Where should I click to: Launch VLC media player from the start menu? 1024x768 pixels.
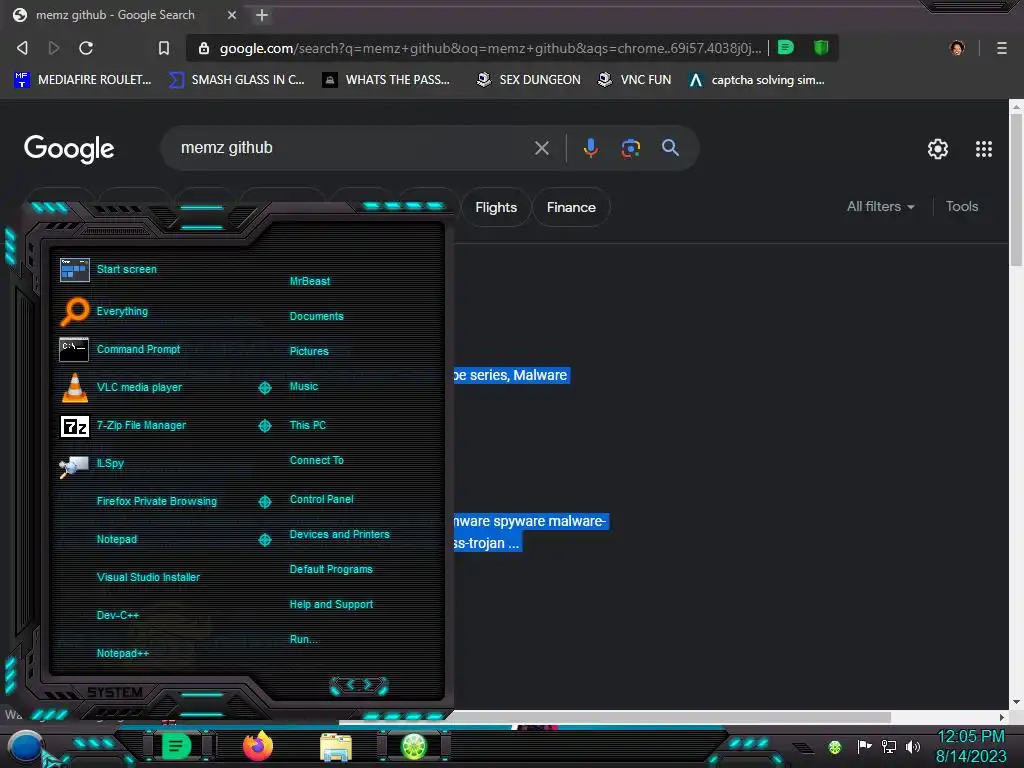(139, 387)
